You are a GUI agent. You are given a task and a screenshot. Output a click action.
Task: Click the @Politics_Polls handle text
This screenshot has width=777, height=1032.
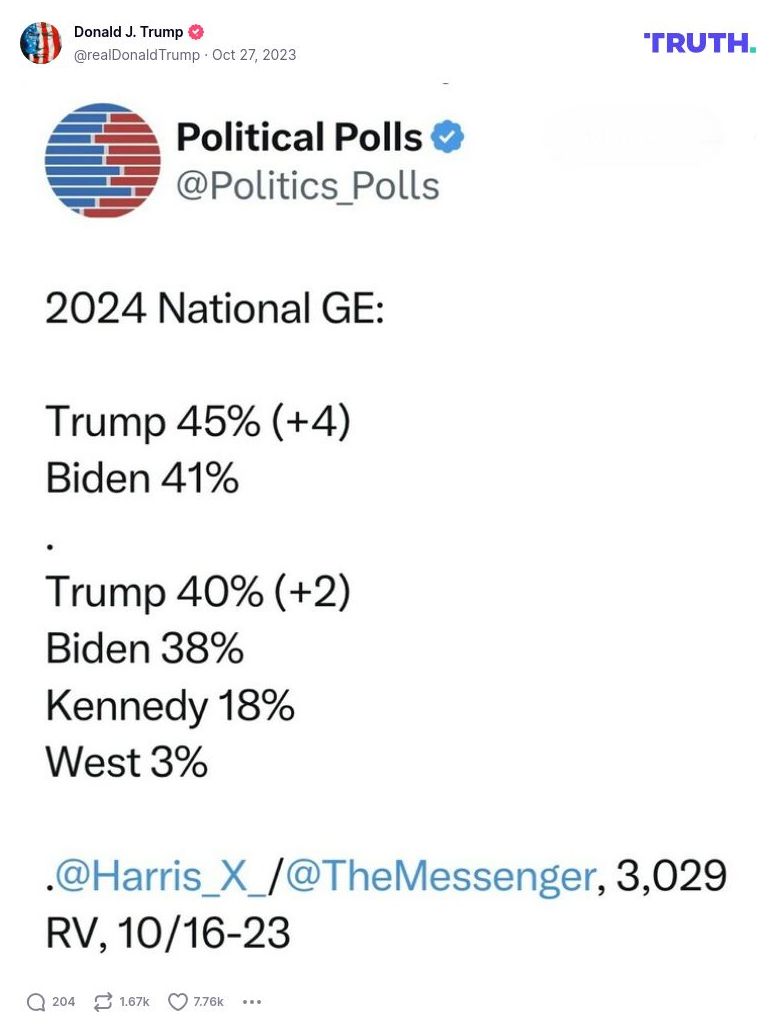307,184
